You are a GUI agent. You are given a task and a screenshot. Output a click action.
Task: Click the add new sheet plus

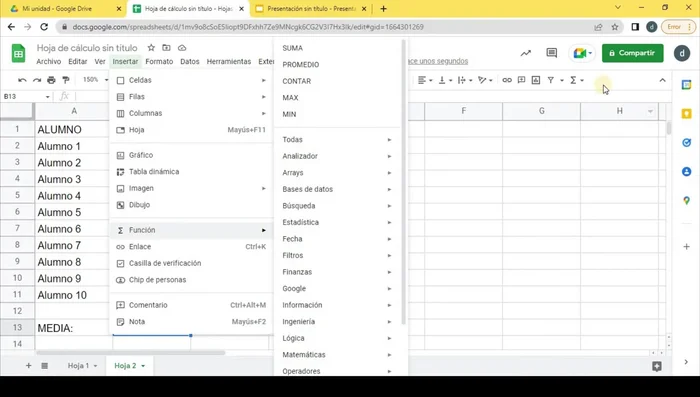[29, 366]
